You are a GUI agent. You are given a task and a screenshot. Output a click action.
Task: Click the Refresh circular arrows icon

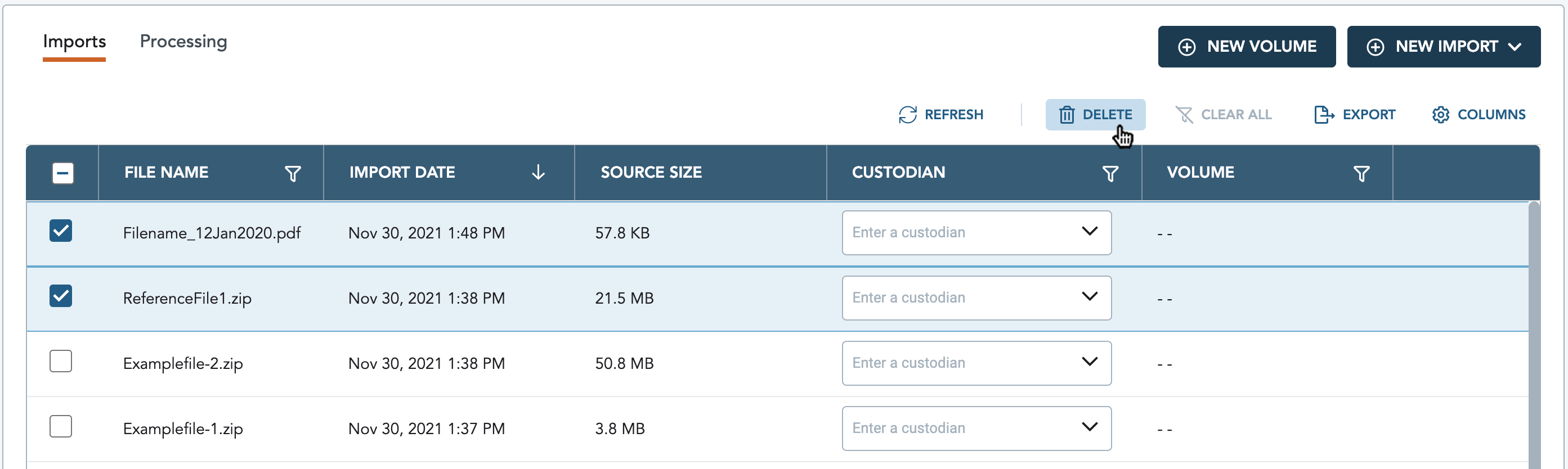[908, 114]
